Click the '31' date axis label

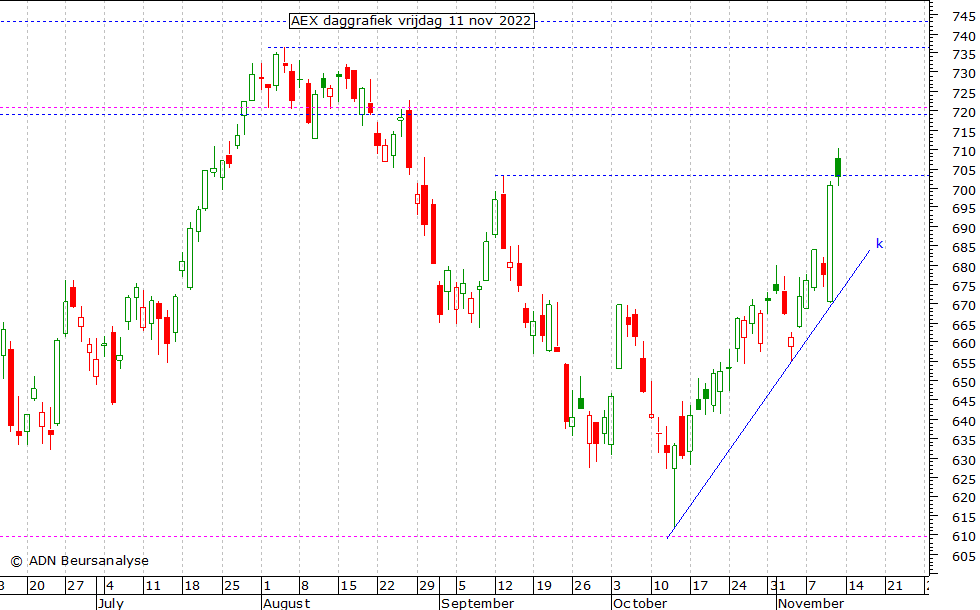[778, 586]
